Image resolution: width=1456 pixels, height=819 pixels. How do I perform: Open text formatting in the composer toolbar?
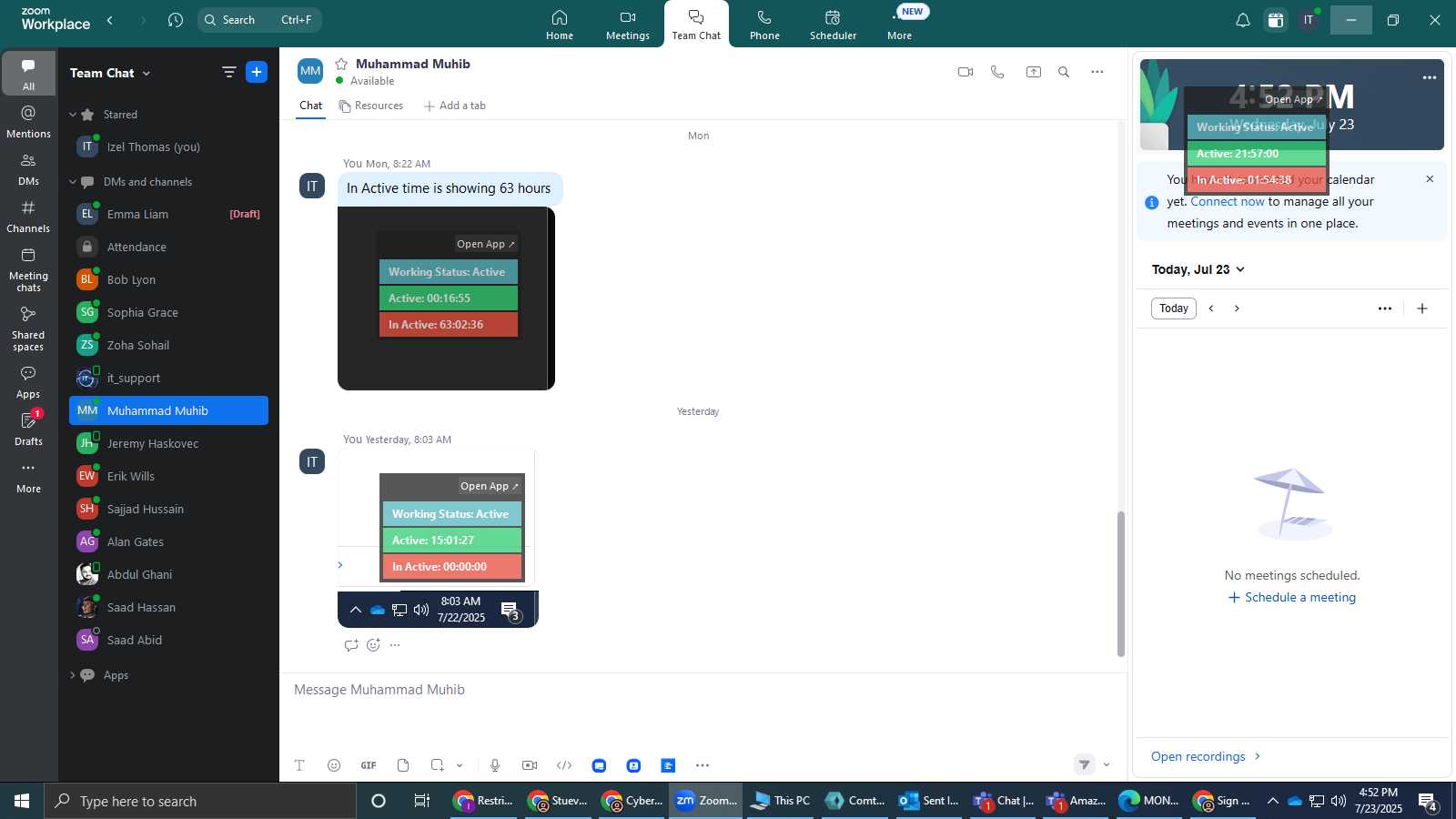(x=299, y=765)
